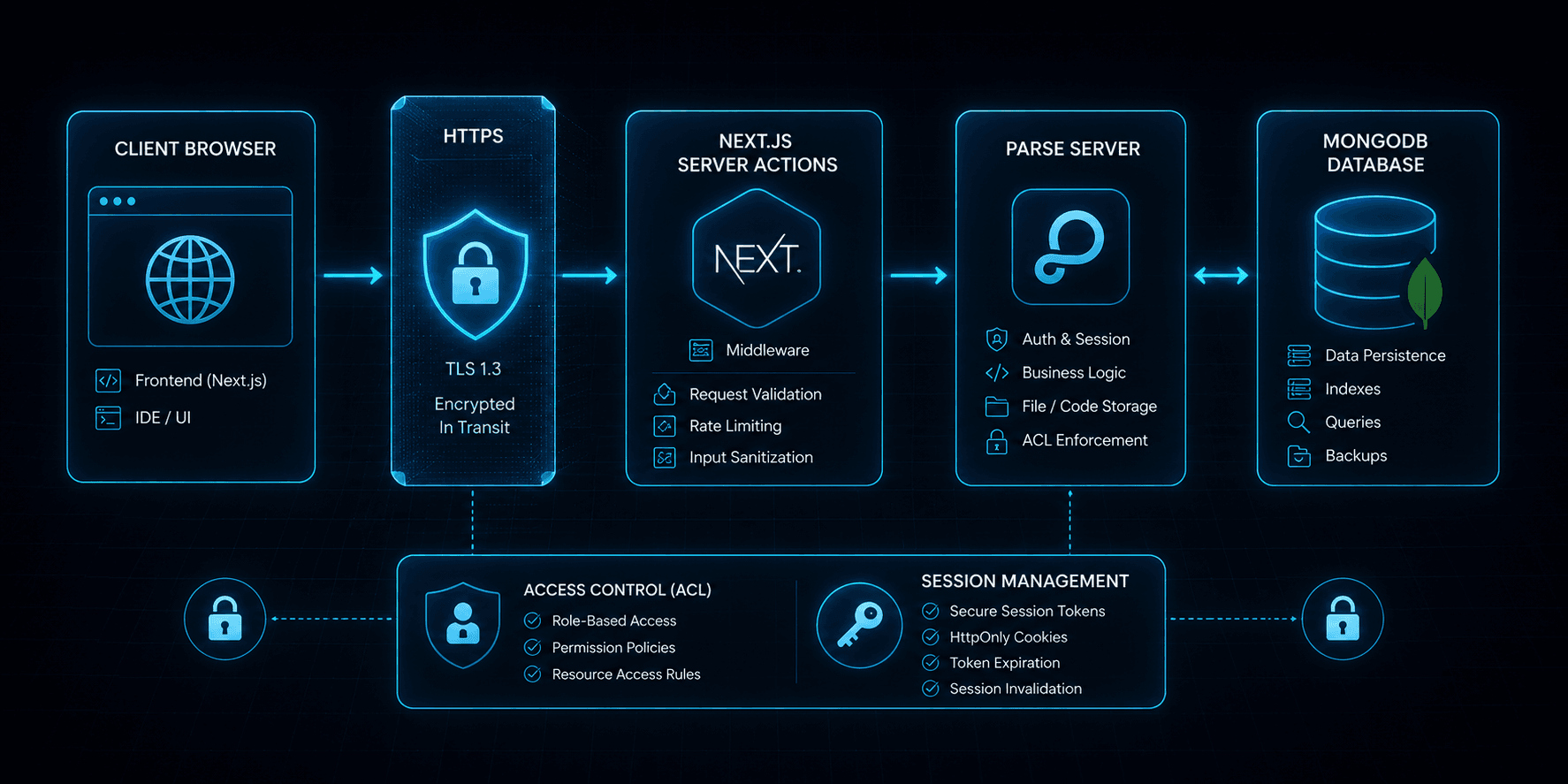Click the Rate Limiting label

[x=735, y=427]
